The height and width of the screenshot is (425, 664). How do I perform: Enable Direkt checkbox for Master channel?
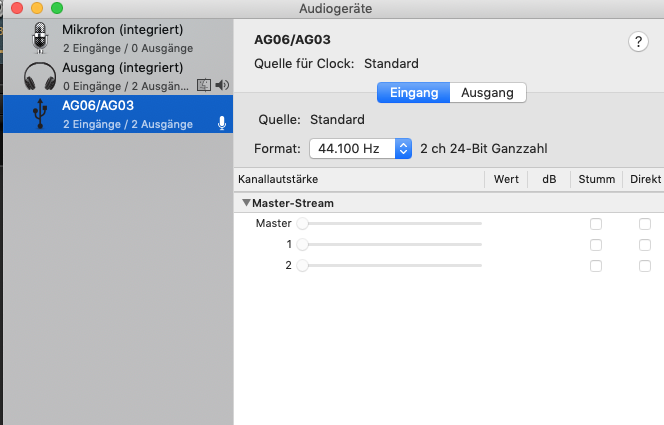click(x=645, y=224)
